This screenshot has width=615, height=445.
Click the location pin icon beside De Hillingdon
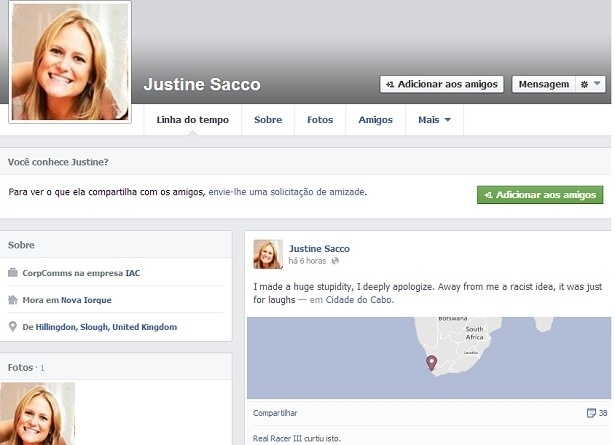point(13,327)
